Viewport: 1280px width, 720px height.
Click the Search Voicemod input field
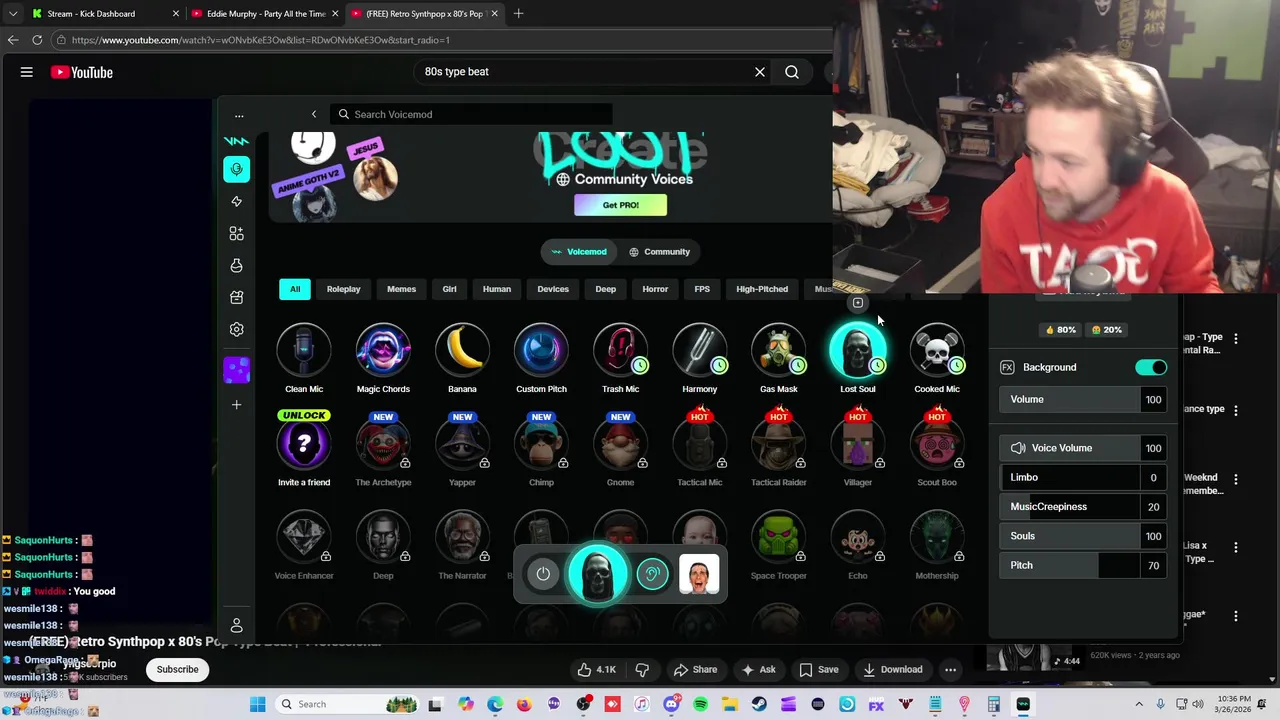pos(471,114)
